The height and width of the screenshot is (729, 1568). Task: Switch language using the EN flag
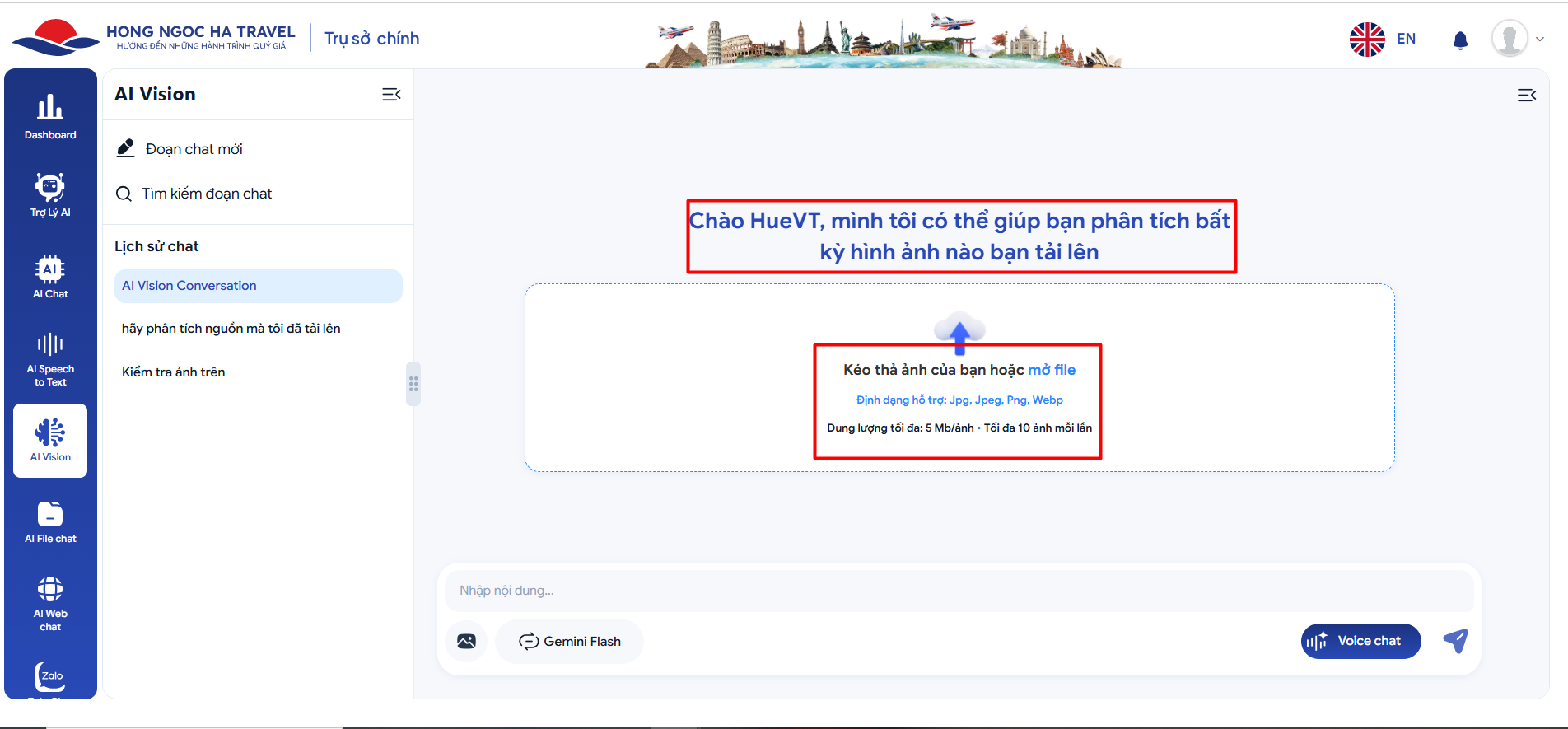click(1383, 39)
